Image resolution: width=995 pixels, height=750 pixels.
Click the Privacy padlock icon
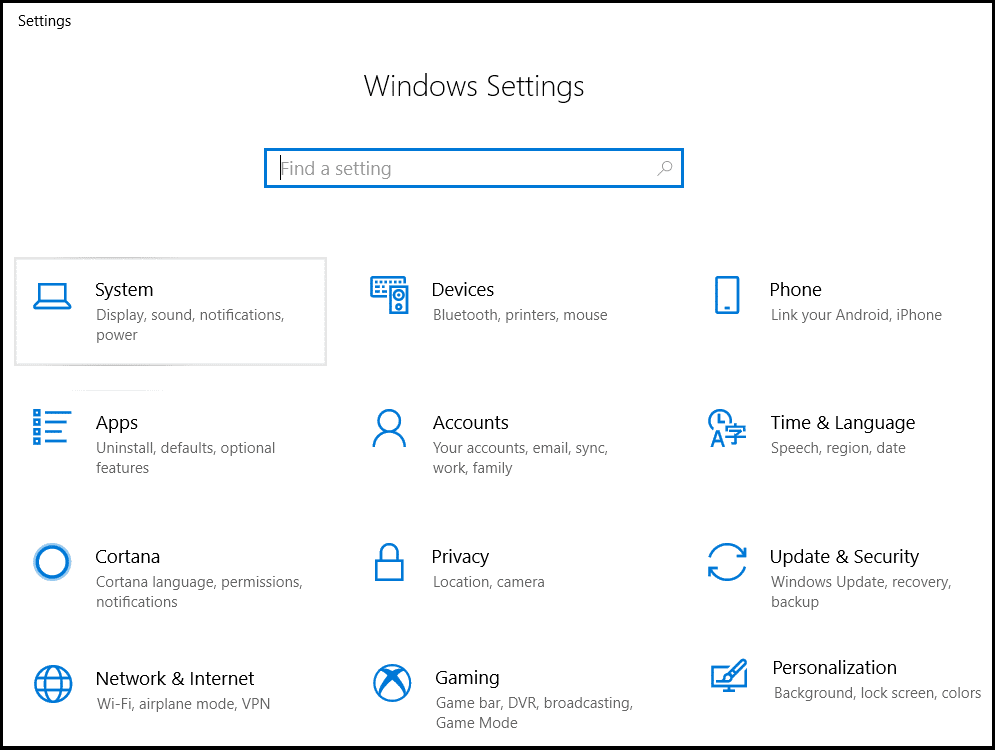(x=388, y=562)
